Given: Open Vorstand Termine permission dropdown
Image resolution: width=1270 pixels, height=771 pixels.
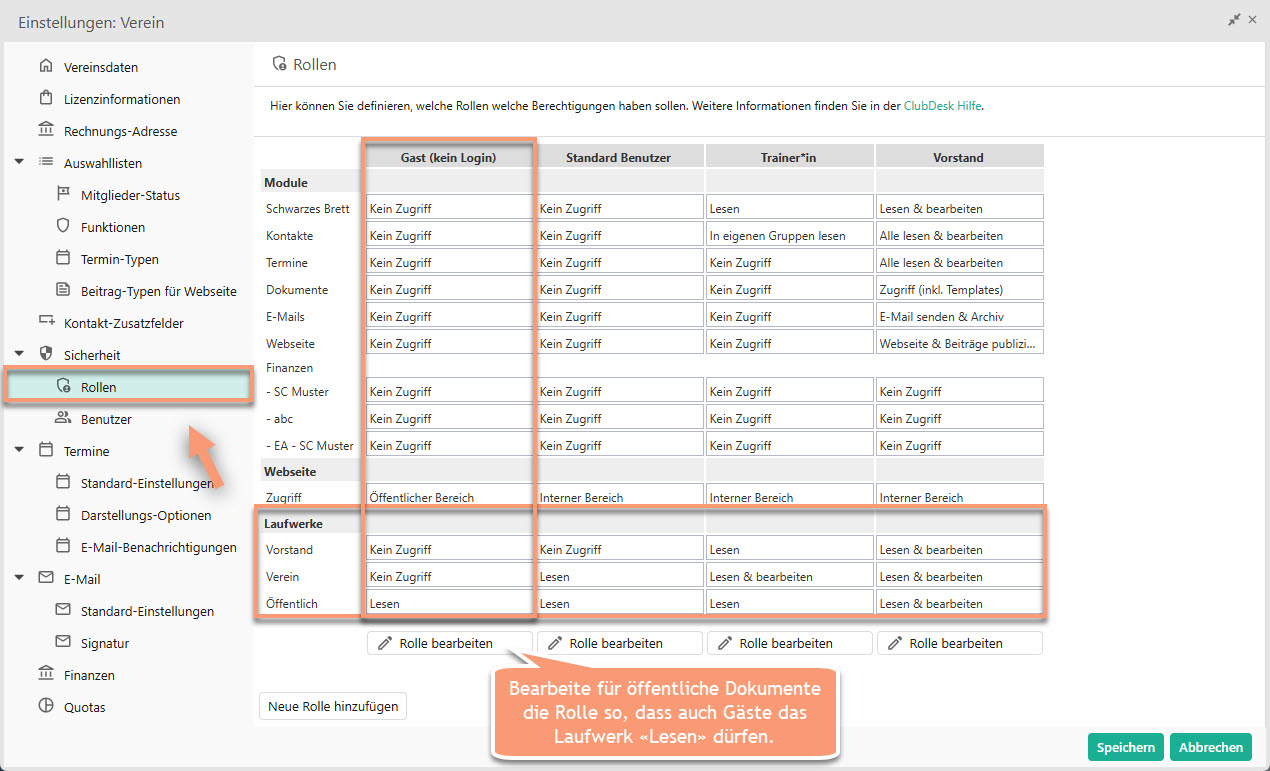Looking at the screenshot, I should (x=960, y=262).
